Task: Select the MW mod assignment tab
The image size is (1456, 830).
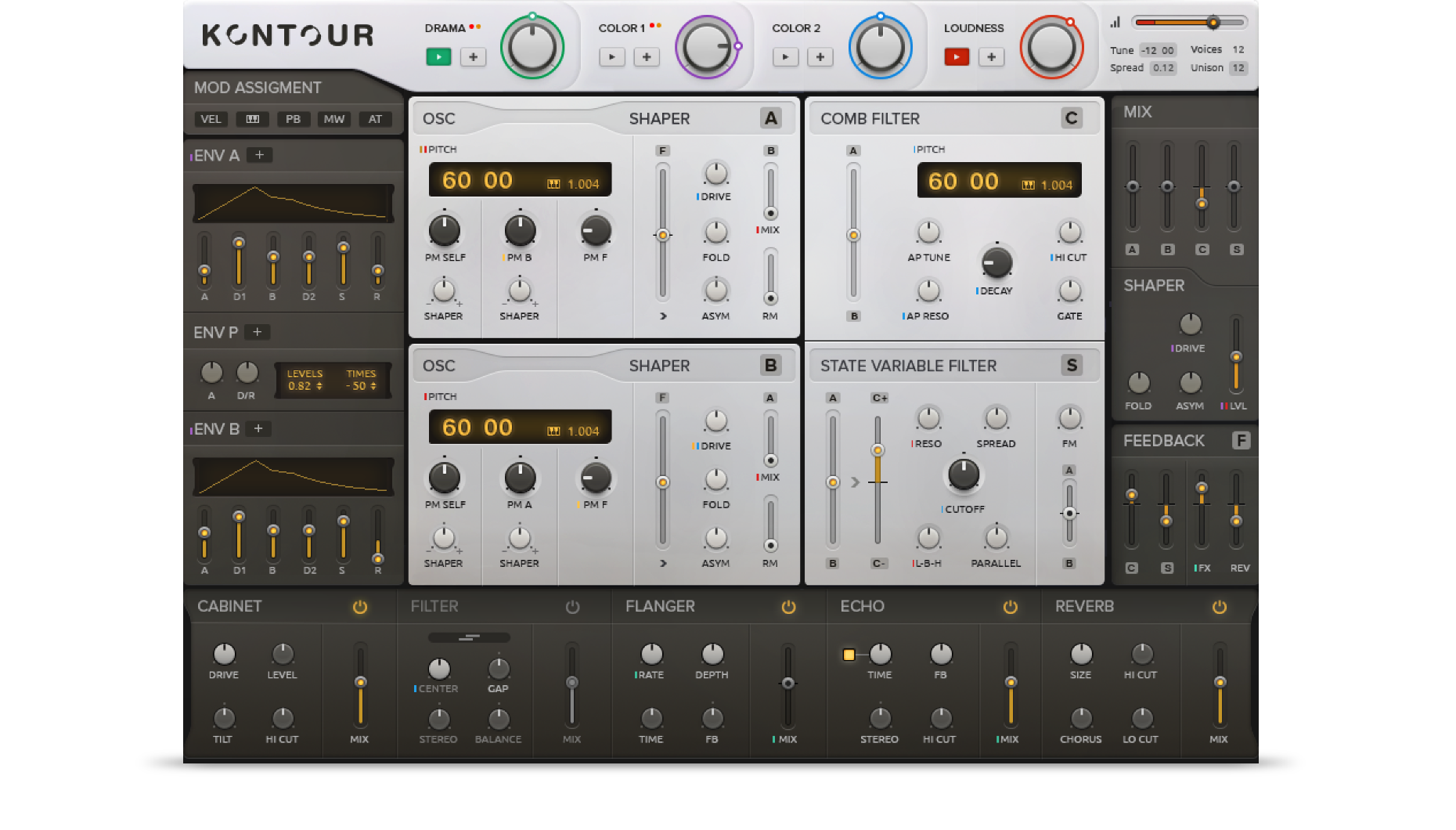Action: coord(334,119)
